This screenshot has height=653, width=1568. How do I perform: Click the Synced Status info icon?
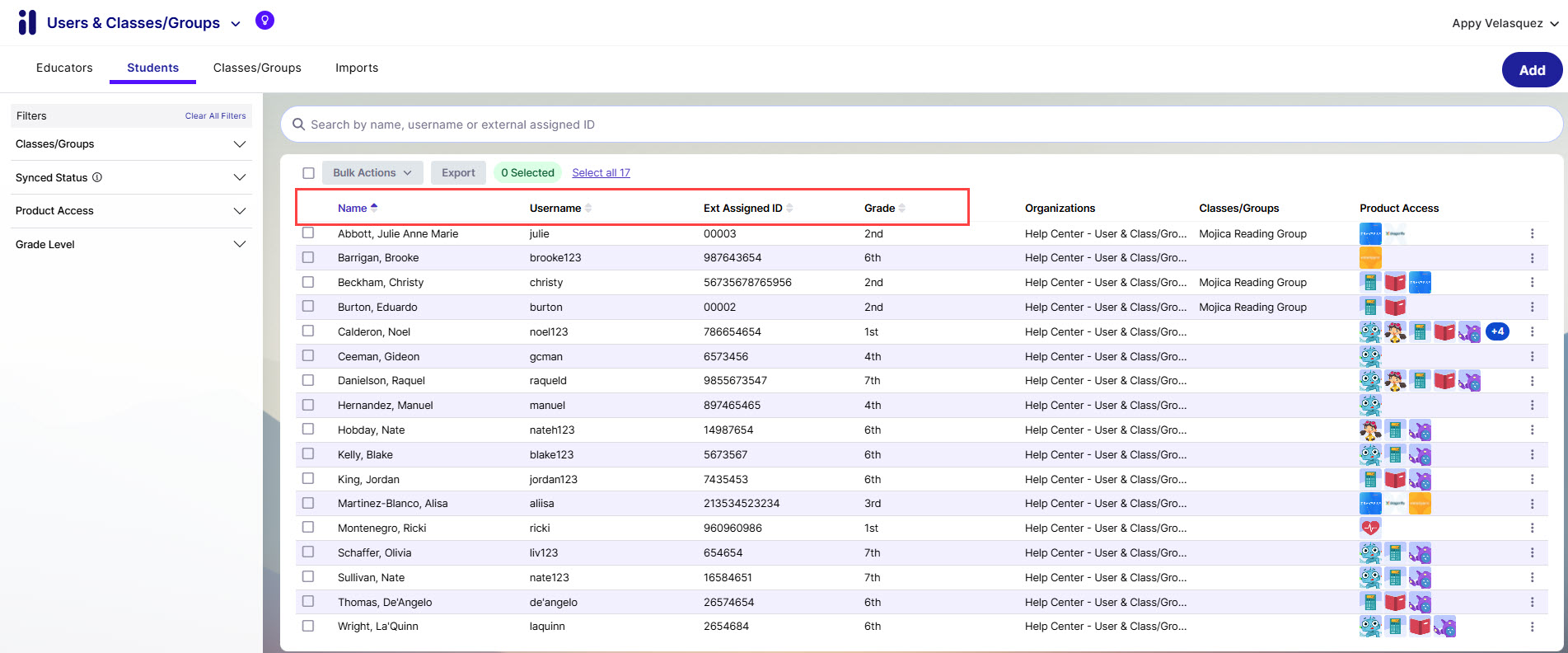pos(97,177)
